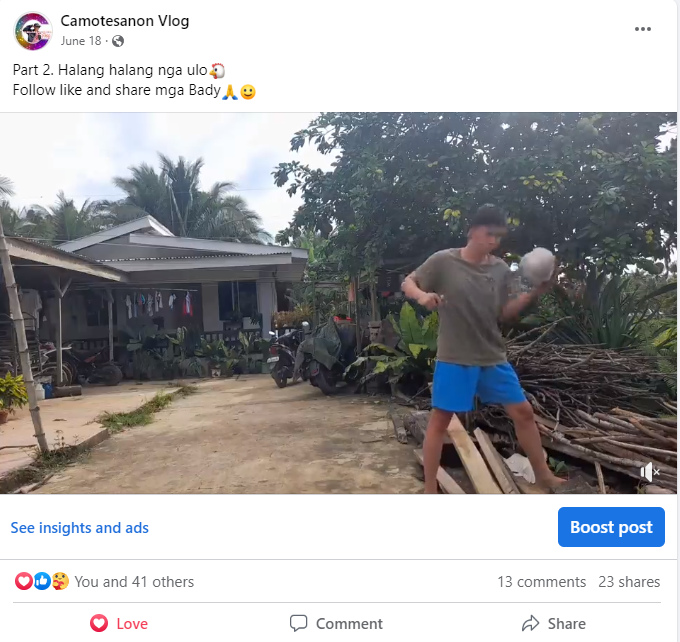This screenshot has height=642, width=680.
Task: Toggle the Love reaction on the post
Action: [x=119, y=623]
